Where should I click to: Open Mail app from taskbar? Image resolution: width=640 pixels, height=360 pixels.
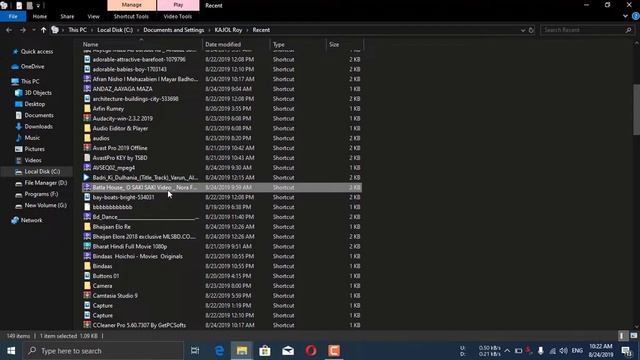pos(288,351)
